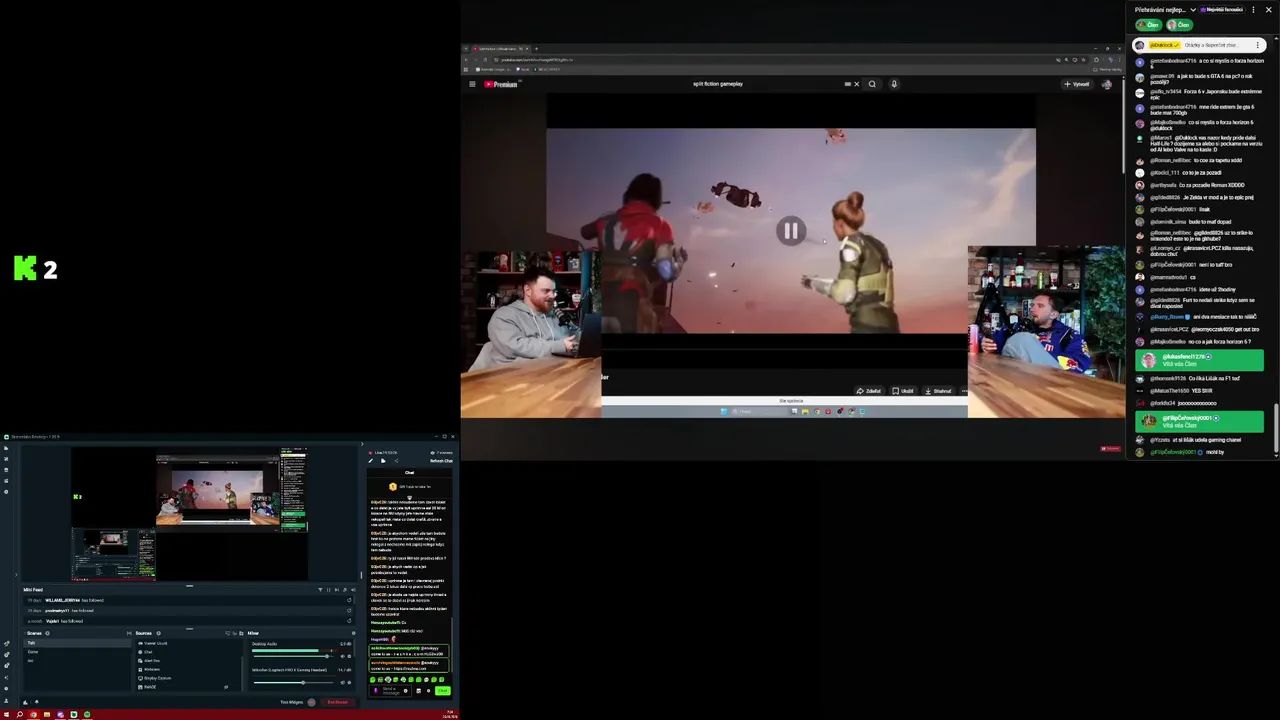Replay the Vujale1 follow alert
Image resolution: width=1280 pixels, height=720 pixels.
click(x=349, y=621)
